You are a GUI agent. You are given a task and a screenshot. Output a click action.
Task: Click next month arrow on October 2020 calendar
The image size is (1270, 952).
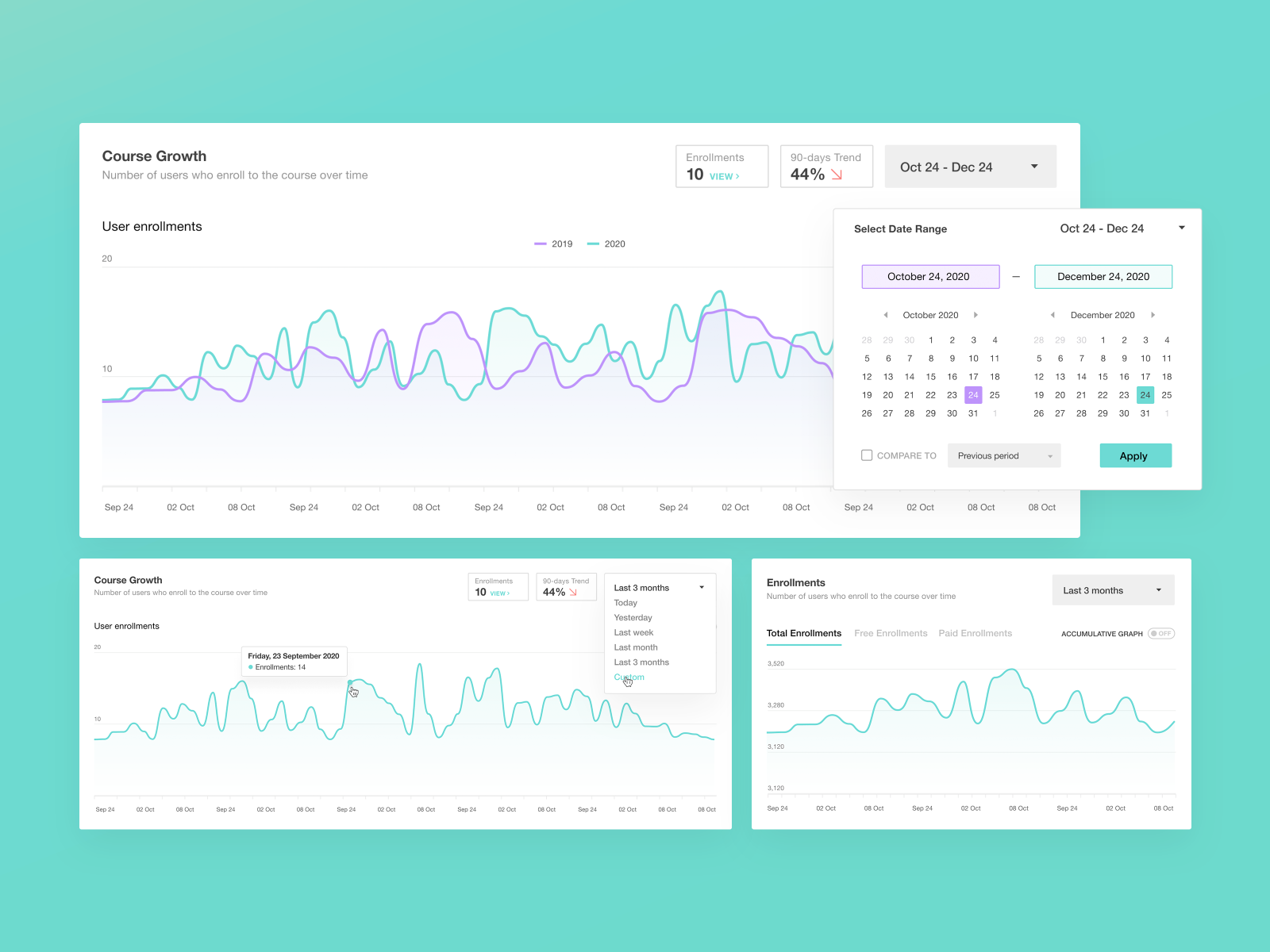tap(976, 315)
